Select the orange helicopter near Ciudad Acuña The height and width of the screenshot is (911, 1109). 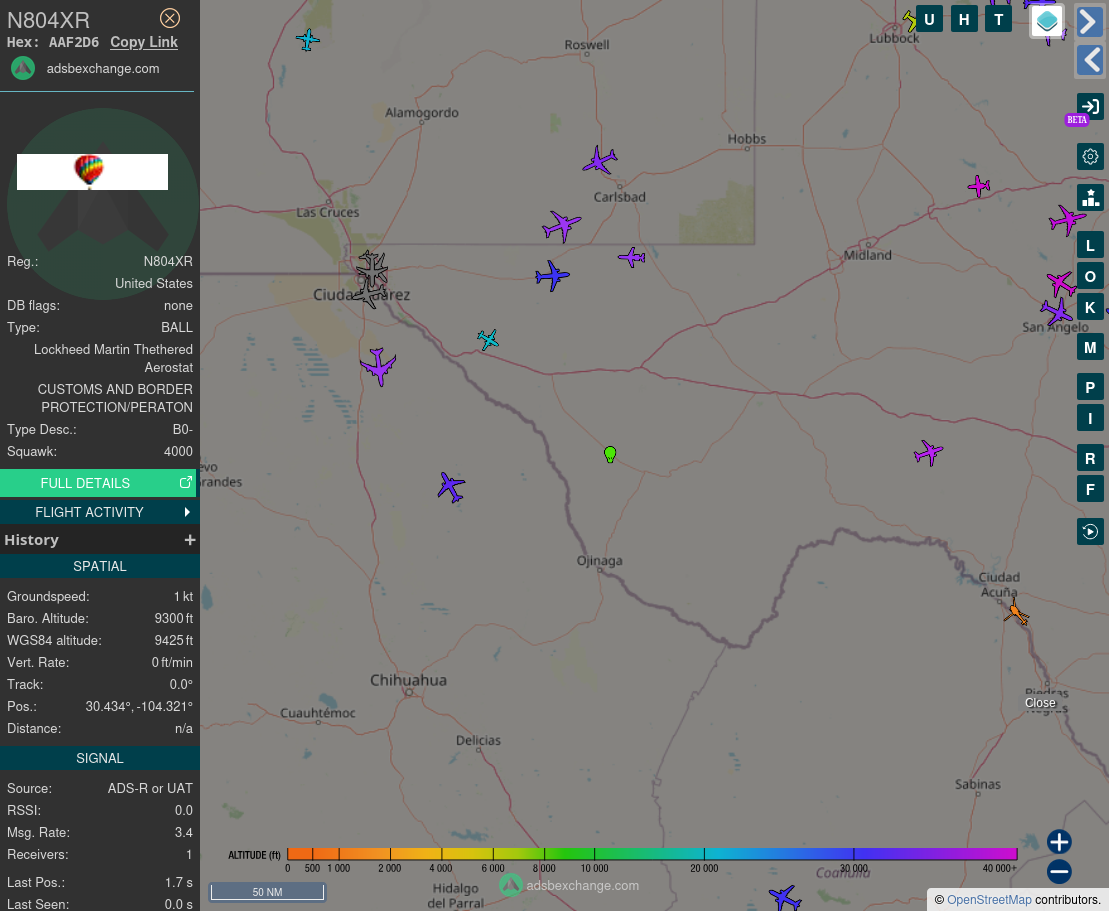[x=1016, y=612]
